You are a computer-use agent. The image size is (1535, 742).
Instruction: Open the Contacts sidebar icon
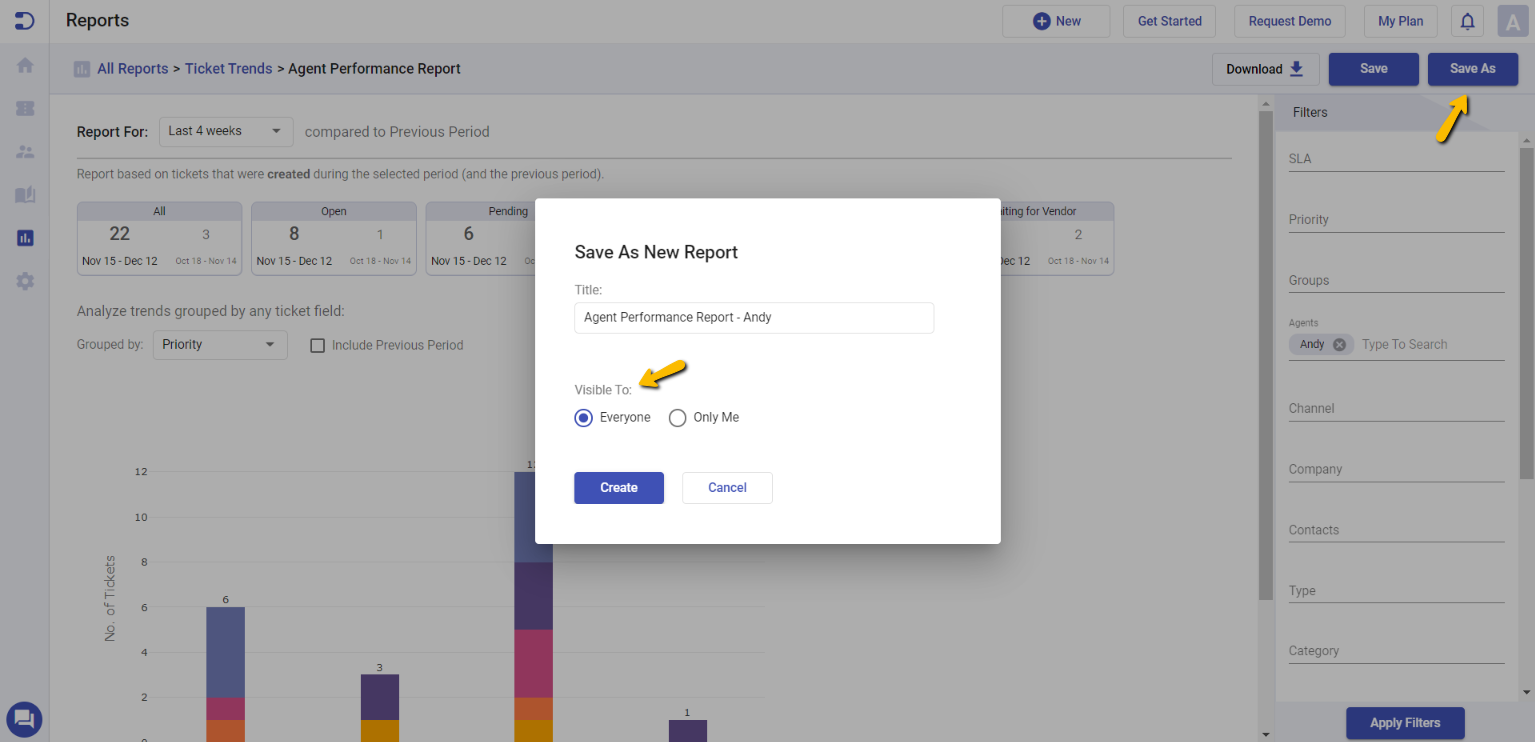pyautogui.click(x=24, y=151)
